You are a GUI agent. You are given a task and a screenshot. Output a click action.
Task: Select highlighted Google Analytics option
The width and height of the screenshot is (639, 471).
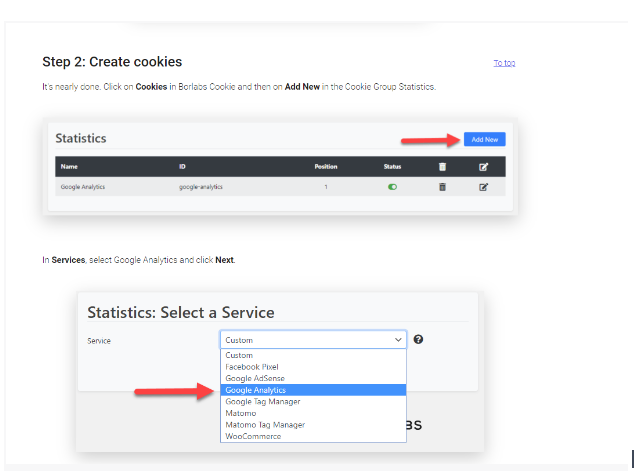coord(313,390)
